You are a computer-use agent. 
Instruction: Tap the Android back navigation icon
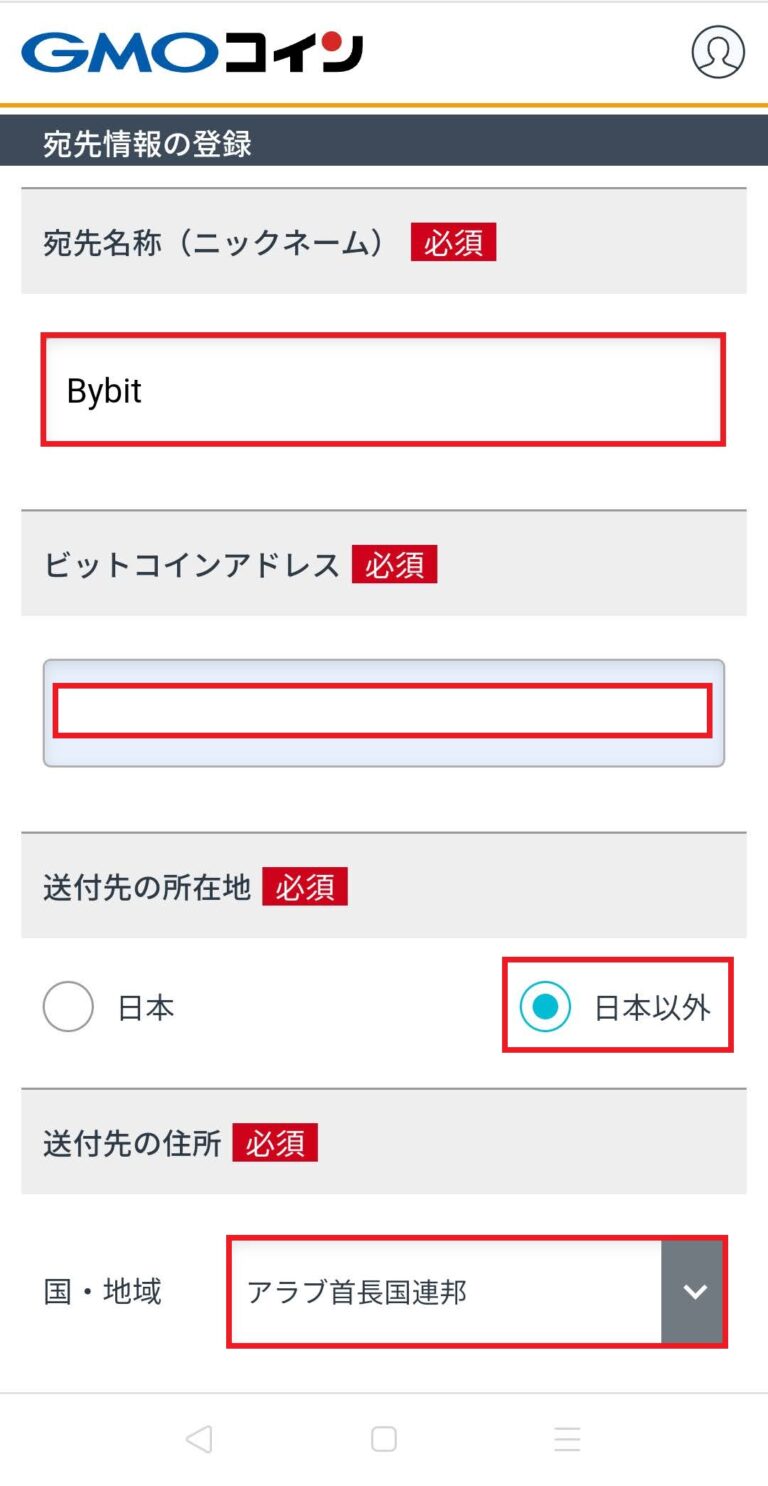point(199,1439)
